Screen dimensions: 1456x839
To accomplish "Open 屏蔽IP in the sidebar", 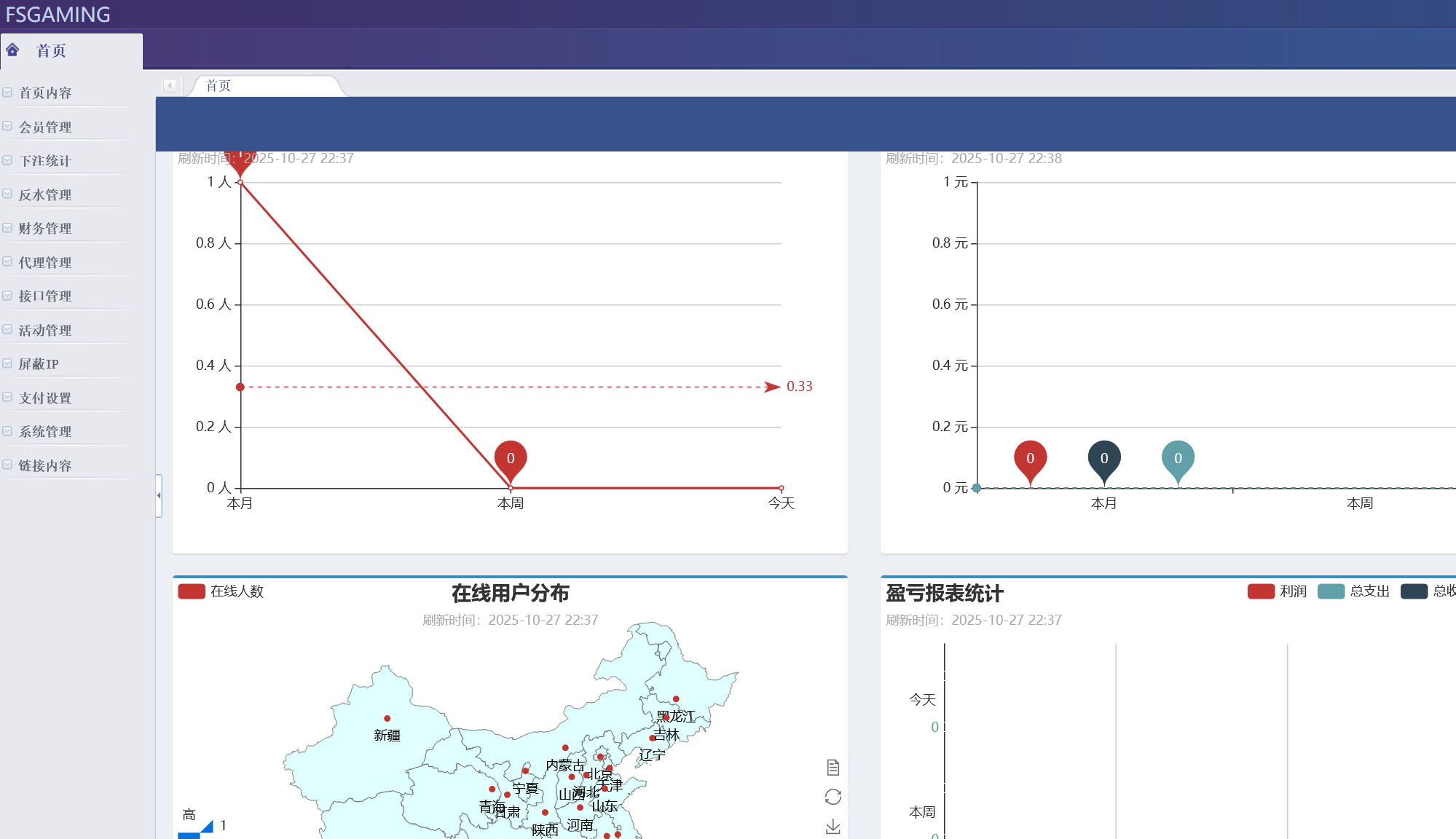I will point(39,364).
